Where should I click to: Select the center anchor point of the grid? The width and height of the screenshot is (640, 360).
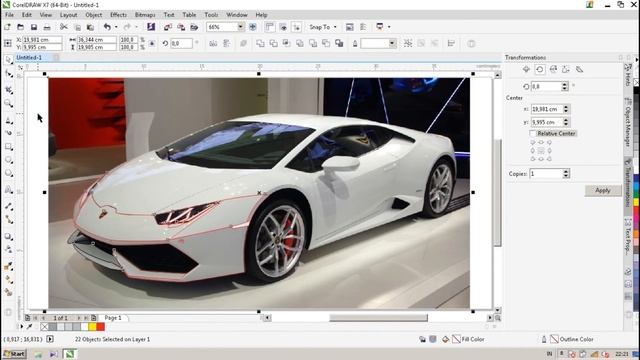coord(541,151)
